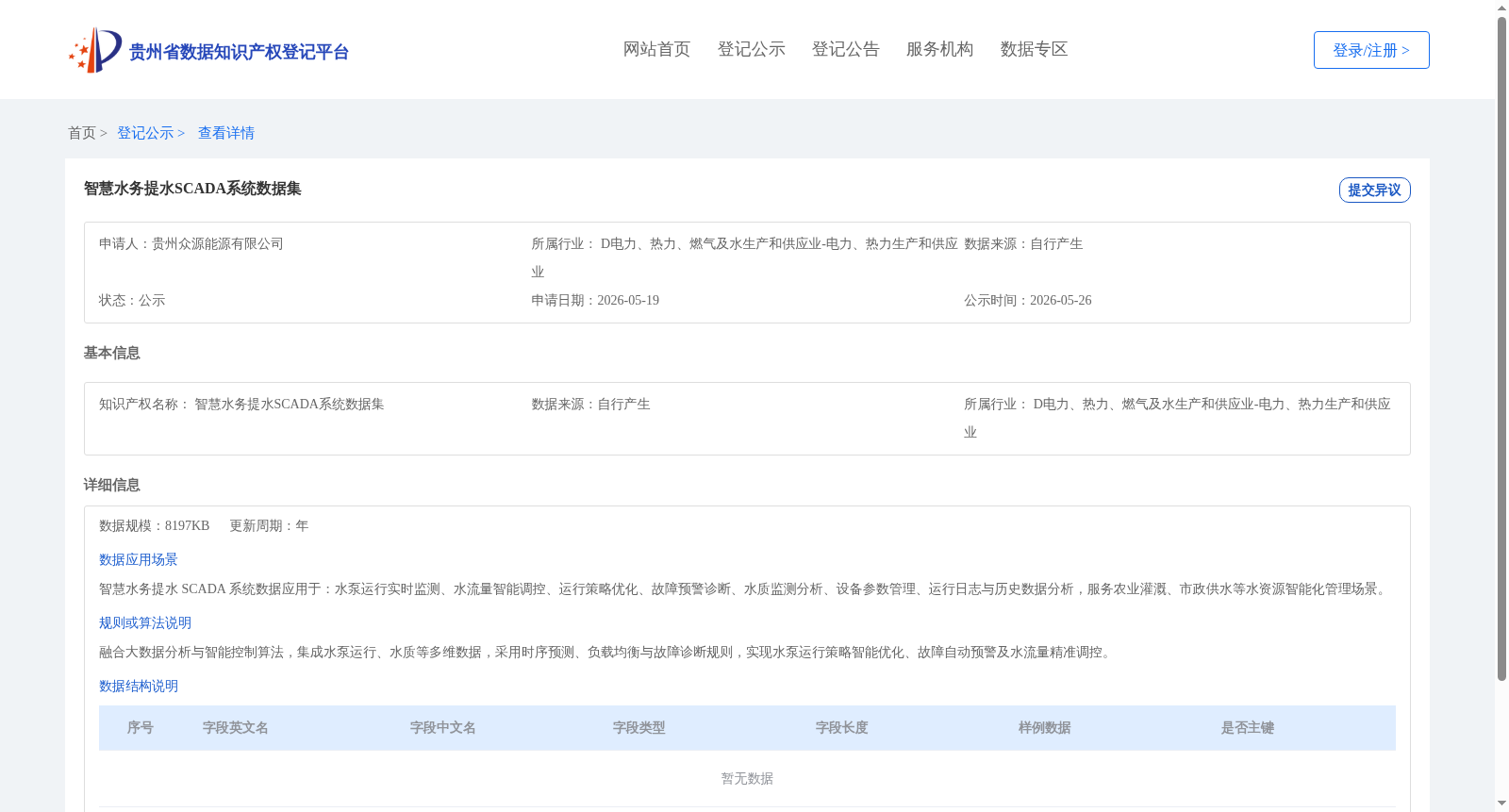Click the 申请日期：2026-05-19 text

coord(595,300)
